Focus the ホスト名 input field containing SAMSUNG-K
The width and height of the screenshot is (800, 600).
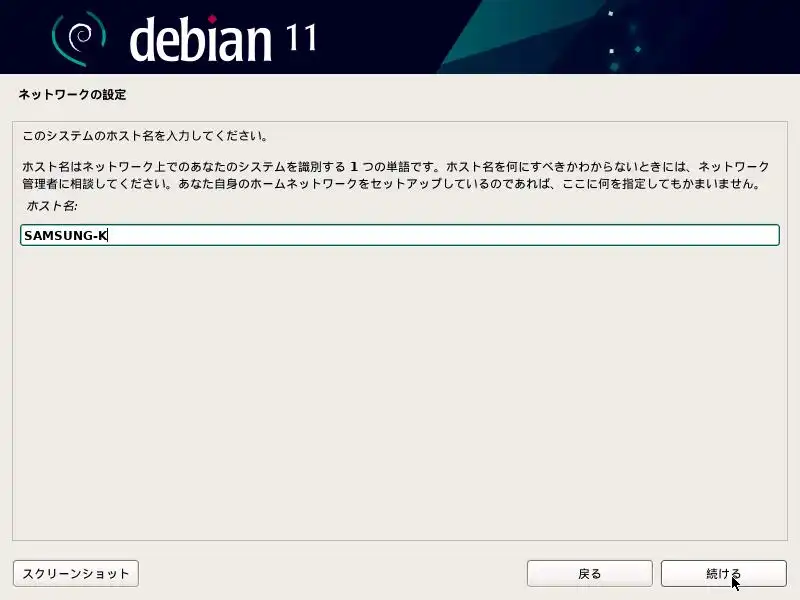[400, 235]
